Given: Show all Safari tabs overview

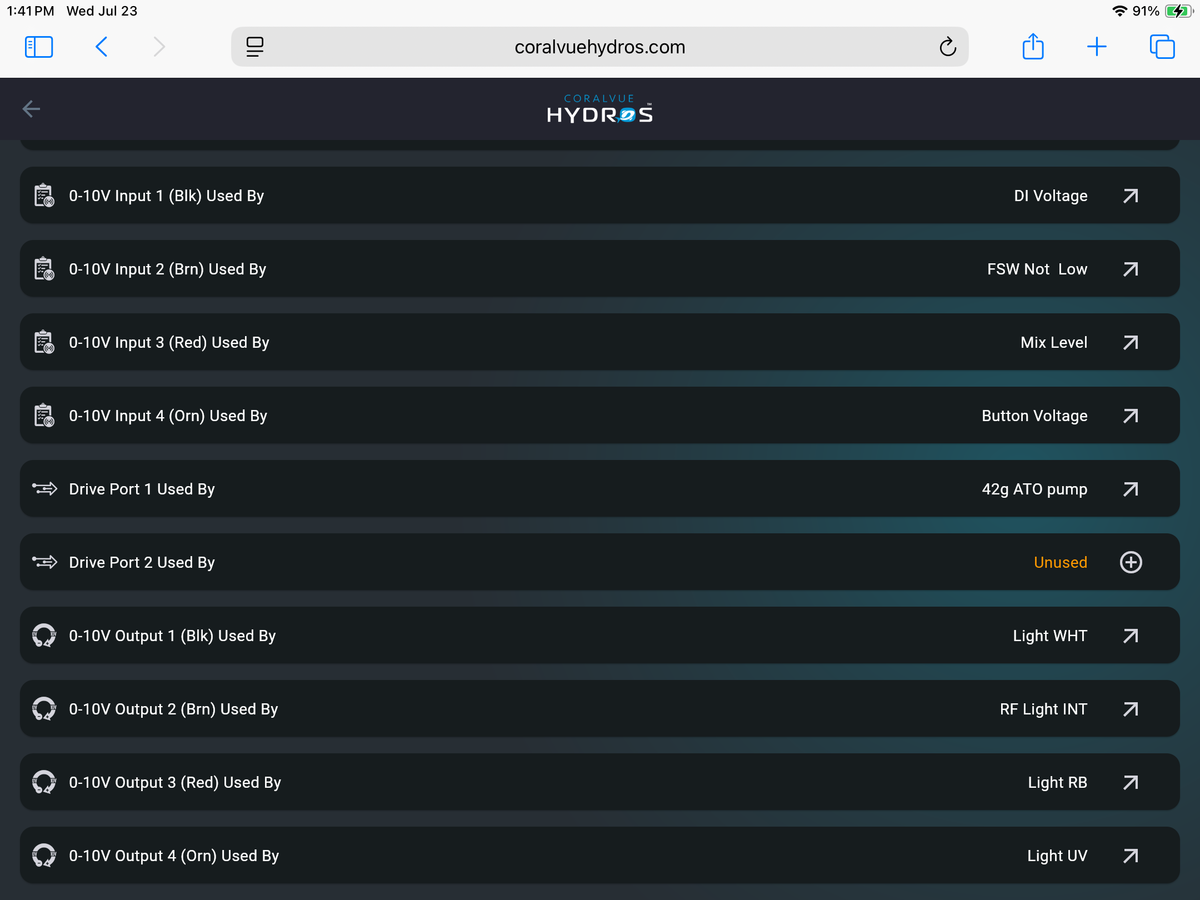Looking at the screenshot, I should click(x=1162, y=47).
